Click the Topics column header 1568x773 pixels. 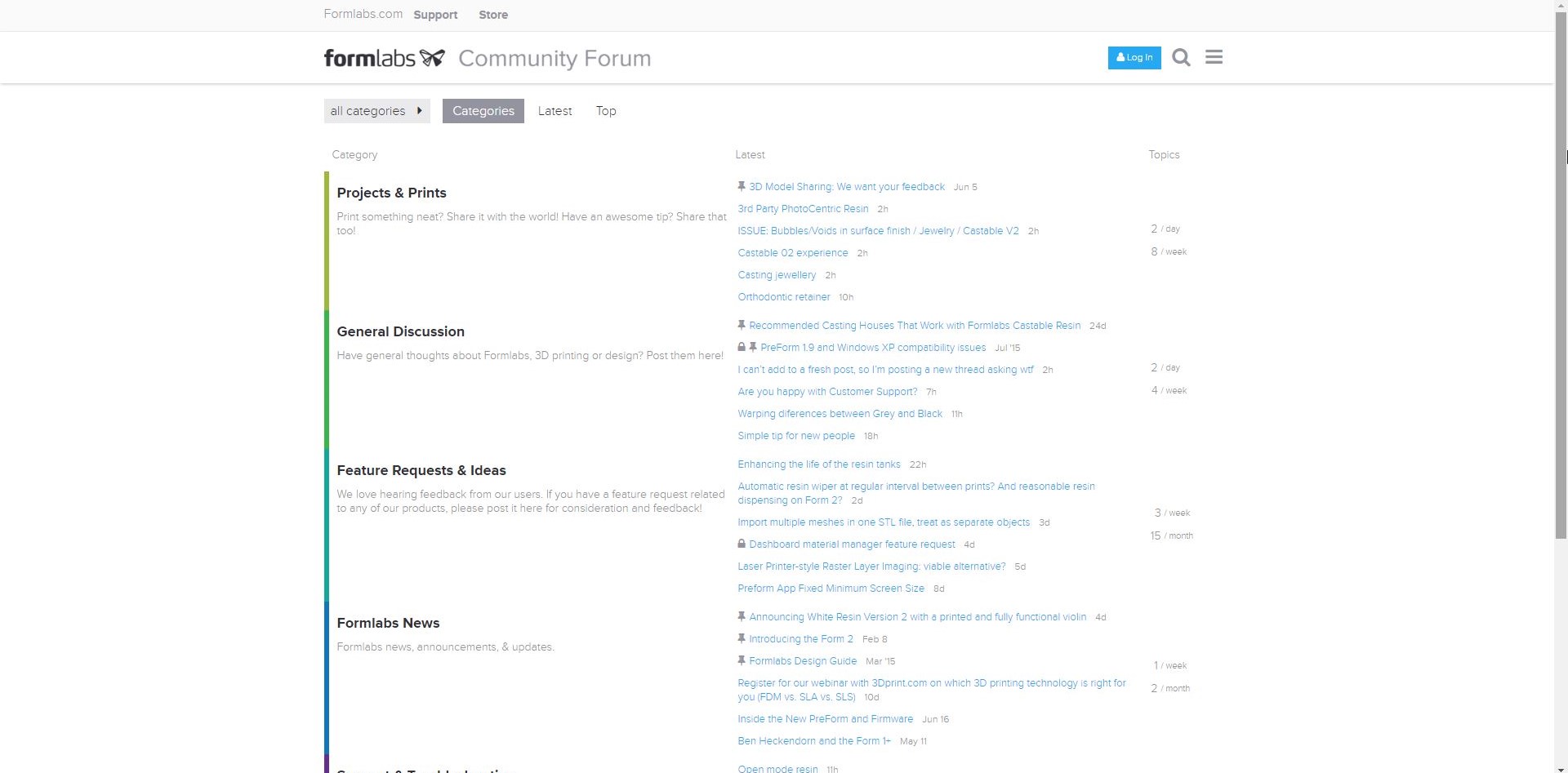1164,155
